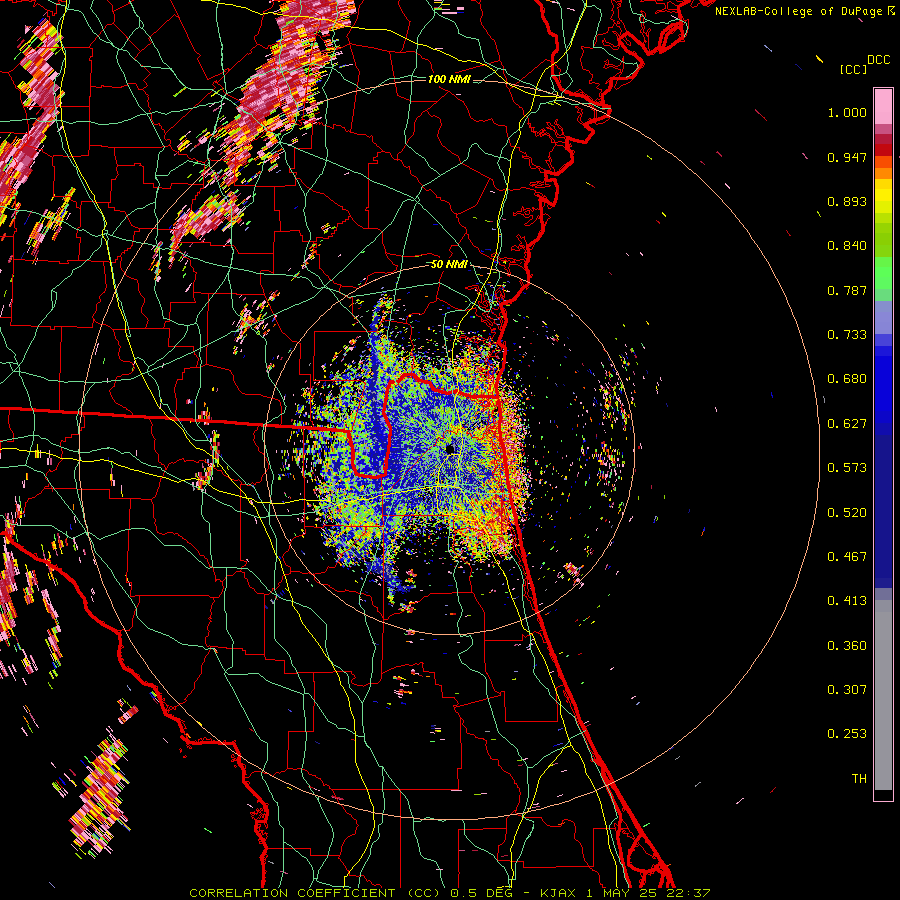
Task: Click the 0.360 scale value label
Action: tap(847, 646)
